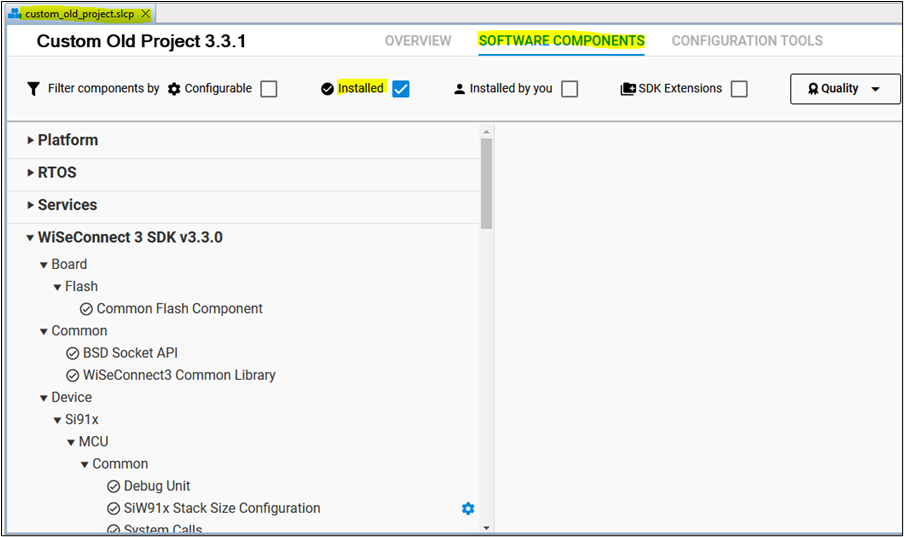Click installed check icon beside WiSeConnect3 Common Library
The height and width of the screenshot is (537, 904).
[73, 375]
